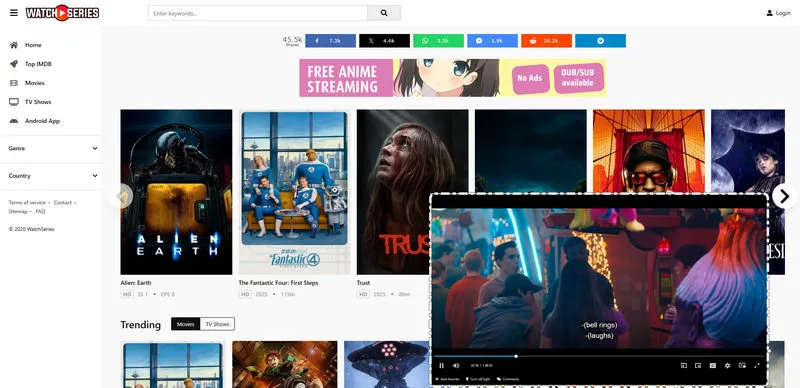Click The Fantastic Four: First Steps title
This screenshot has width=800, height=388.
pos(279,283)
